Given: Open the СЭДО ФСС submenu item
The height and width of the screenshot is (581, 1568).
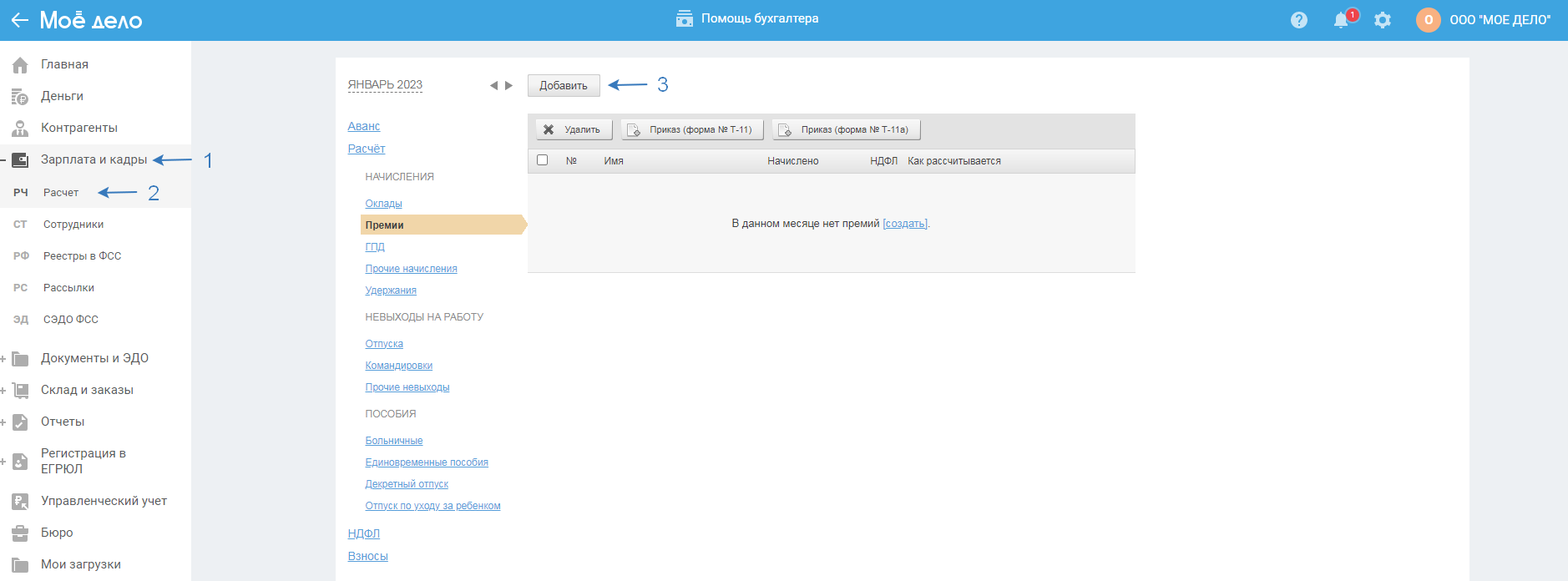Looking at the screenshot, I should (71, 320).
